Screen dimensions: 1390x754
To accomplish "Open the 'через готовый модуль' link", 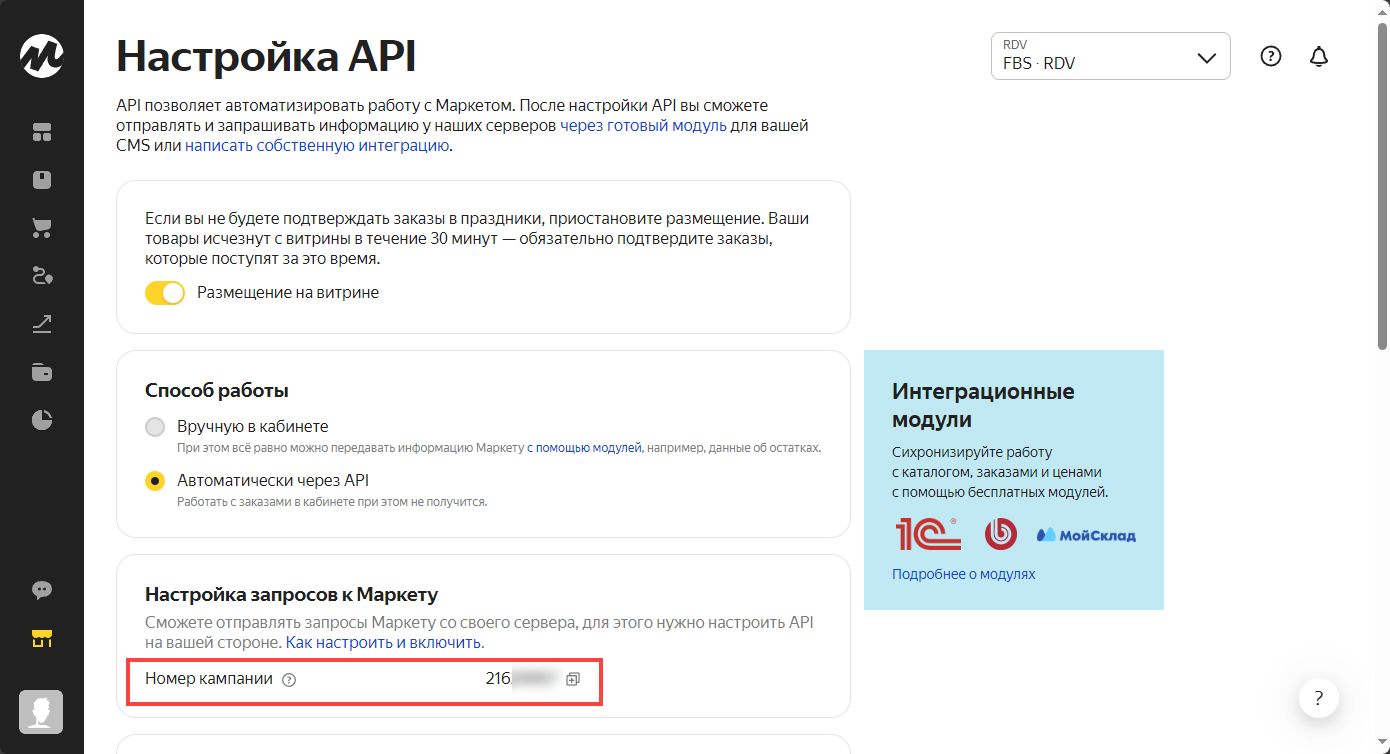I will tap(643, 126).
